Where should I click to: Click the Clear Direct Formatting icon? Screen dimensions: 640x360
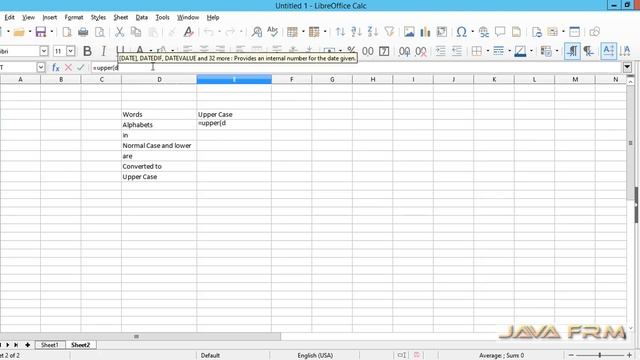(188, 32)
